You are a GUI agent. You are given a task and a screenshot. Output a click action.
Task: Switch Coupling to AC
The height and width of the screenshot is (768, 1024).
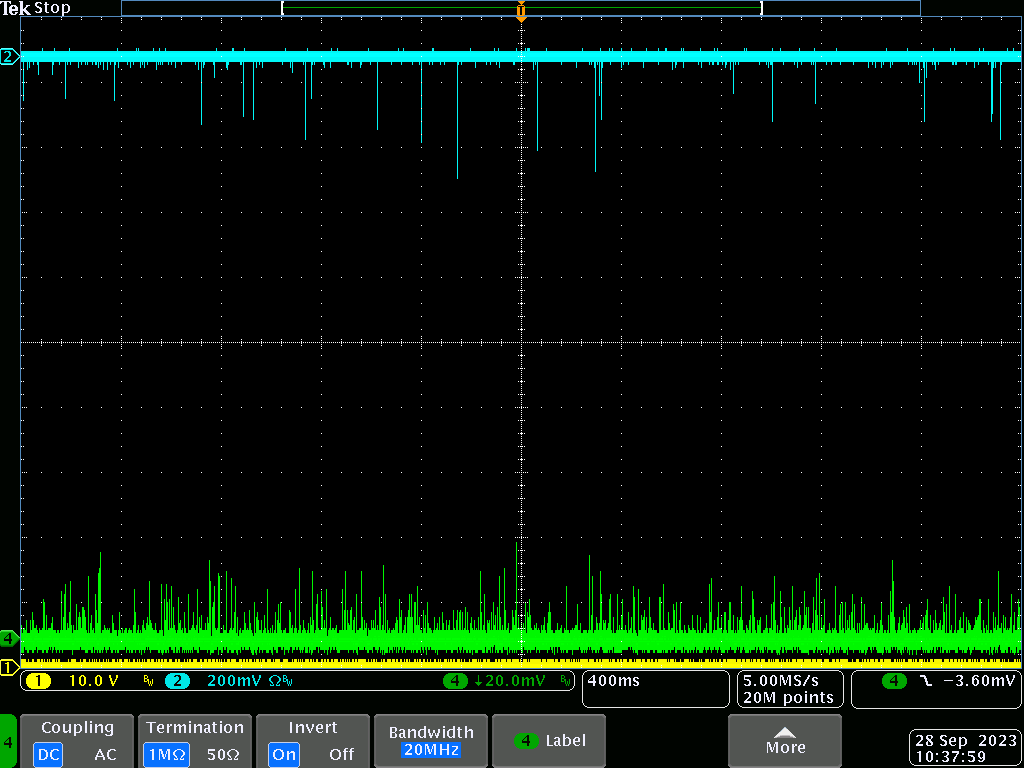[105, 754]
